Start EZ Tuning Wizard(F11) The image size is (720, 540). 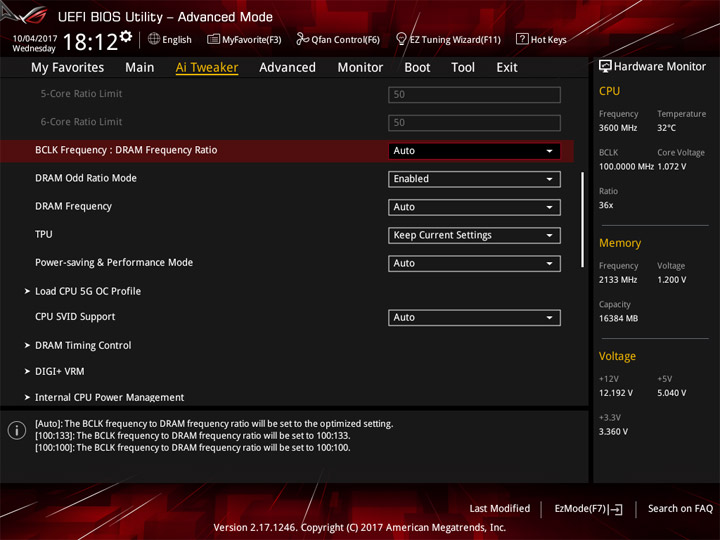click(x=455, y=39)
